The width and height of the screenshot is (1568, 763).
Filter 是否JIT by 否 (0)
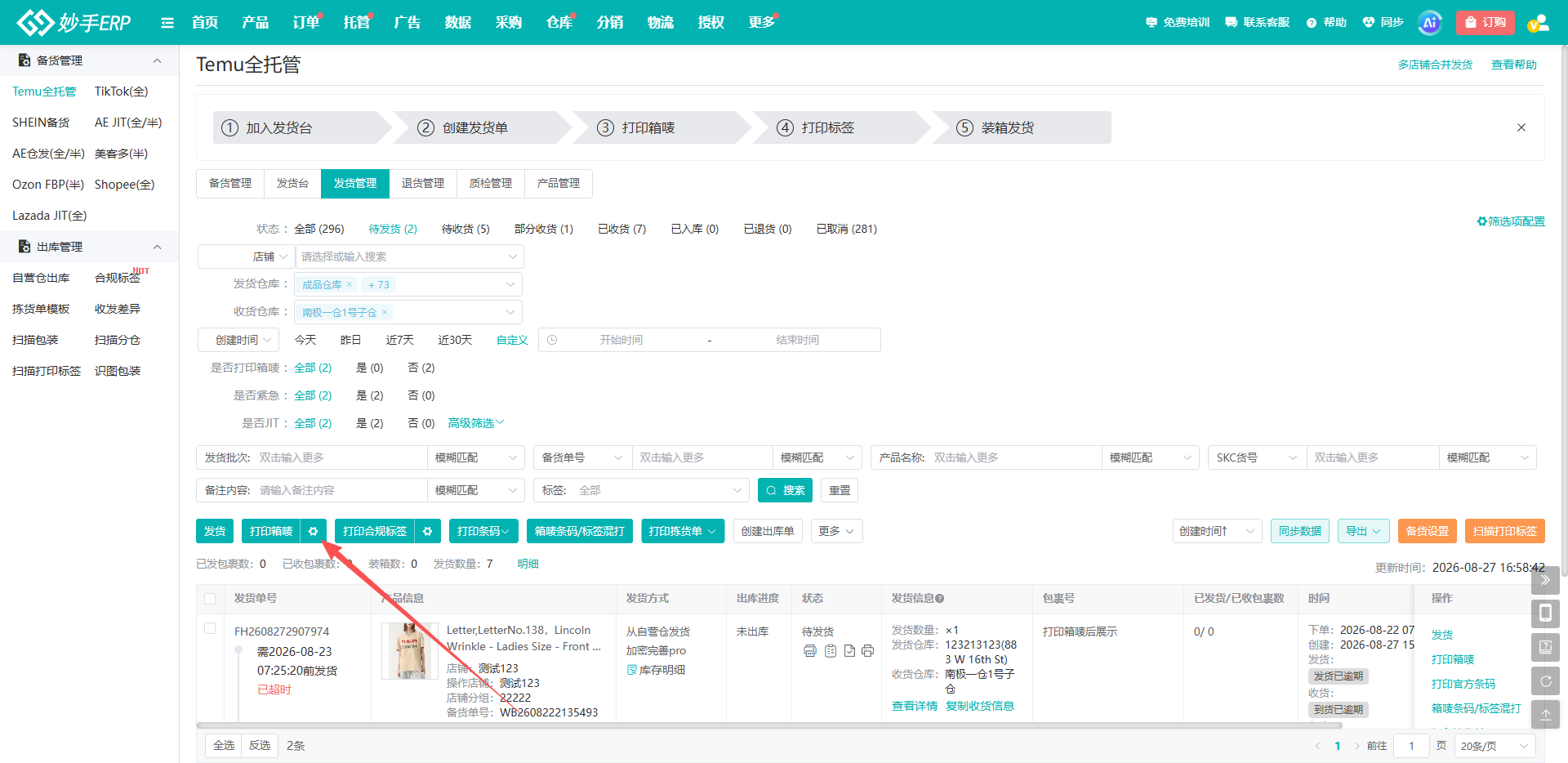coord(421,423)
